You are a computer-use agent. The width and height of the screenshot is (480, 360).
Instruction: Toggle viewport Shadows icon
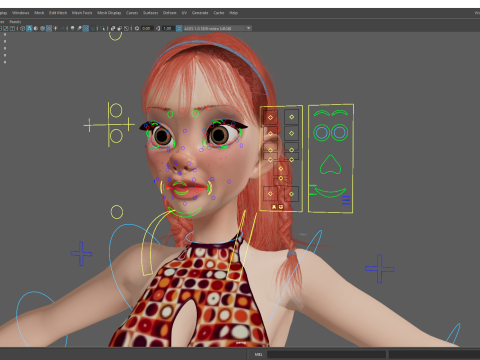[62, 28]
